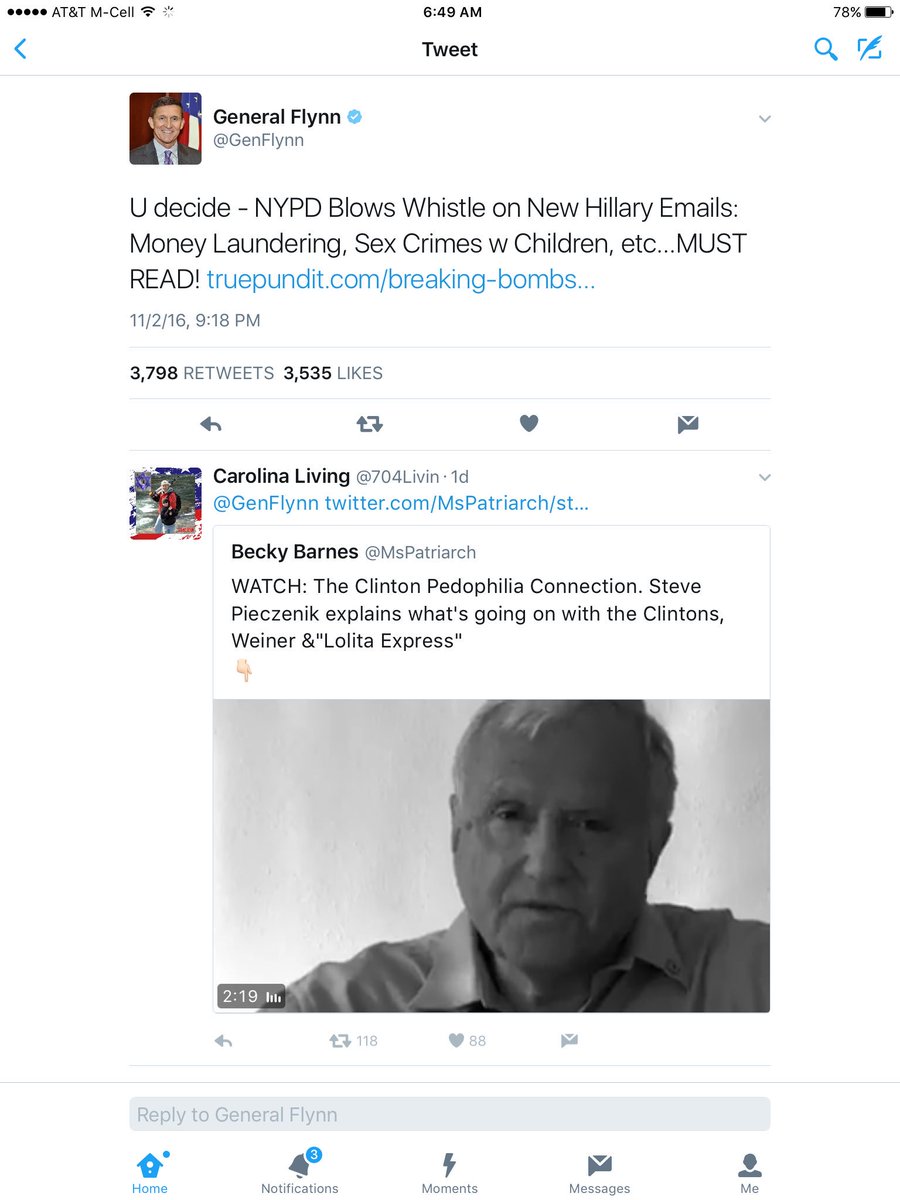The width and height of the screenshot is (900, 1200).
Task: Like General Flynn's tweet heart icon
Action: [x=529, y=424]
